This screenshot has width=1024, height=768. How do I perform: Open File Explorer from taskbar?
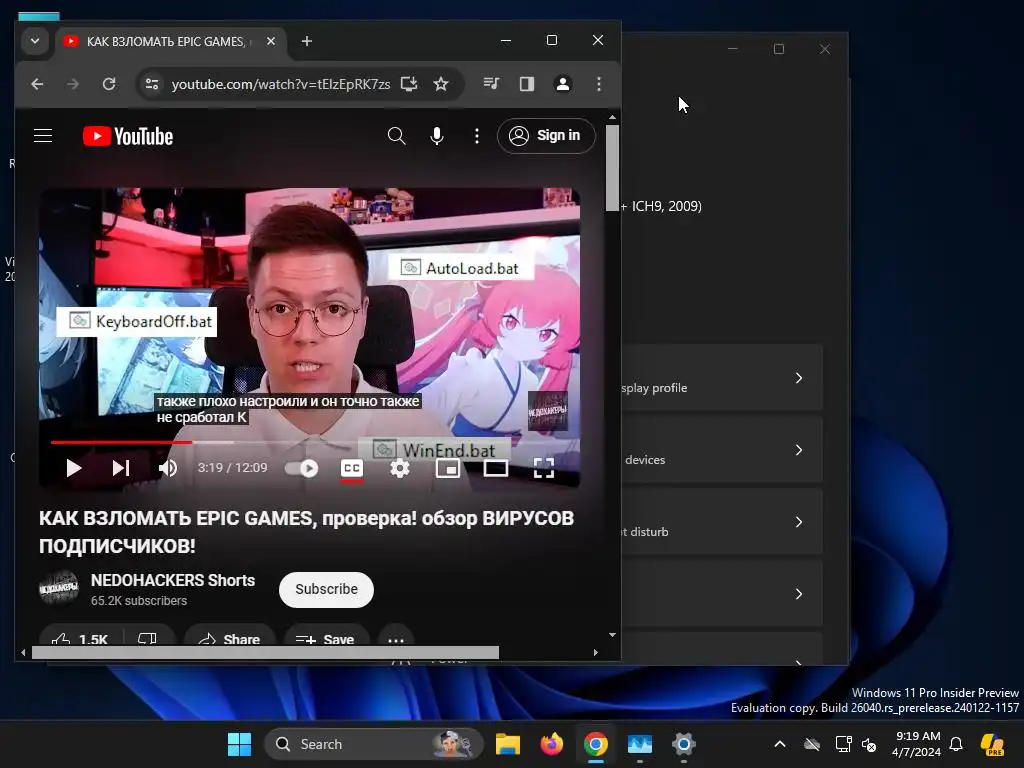pyautogui.click(x=508, y=744)
